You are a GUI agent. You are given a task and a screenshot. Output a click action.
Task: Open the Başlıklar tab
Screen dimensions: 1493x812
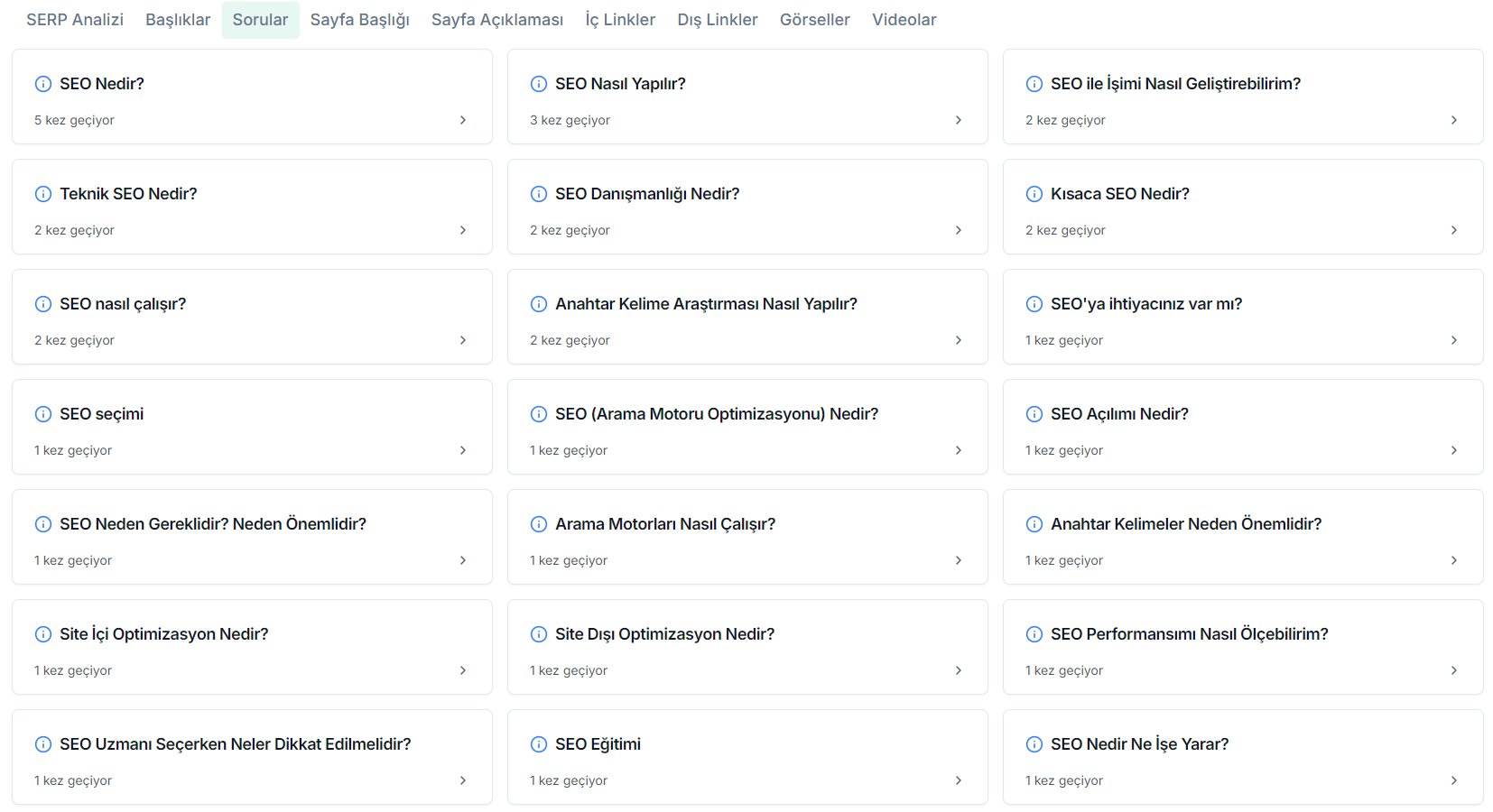(x=178, y=20)
